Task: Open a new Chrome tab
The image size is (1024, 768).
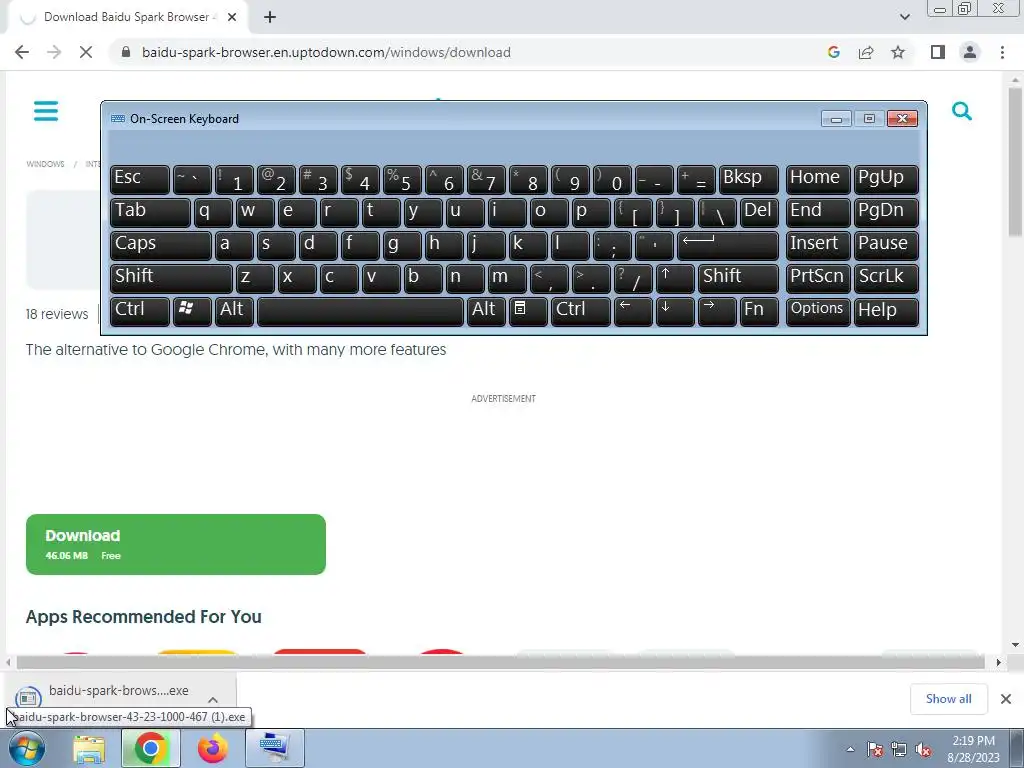Action: tap(270, 17)
